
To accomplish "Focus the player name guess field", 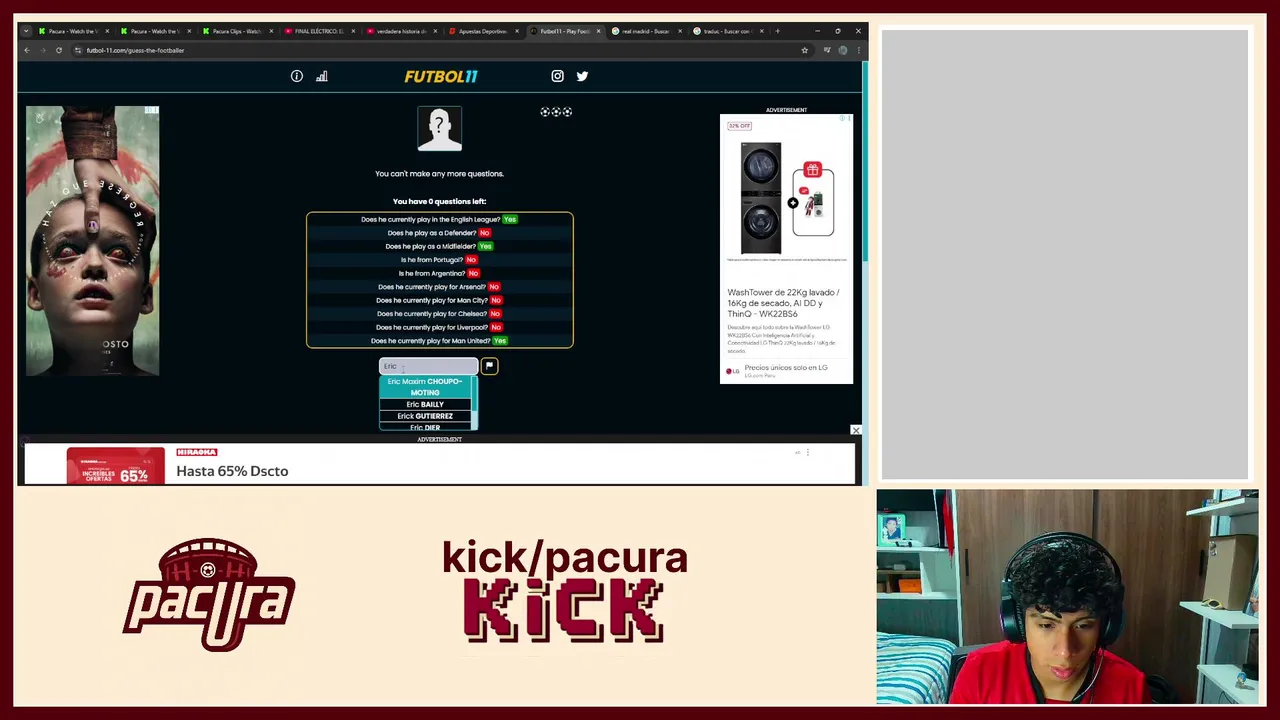I will (x=428, y=366).
